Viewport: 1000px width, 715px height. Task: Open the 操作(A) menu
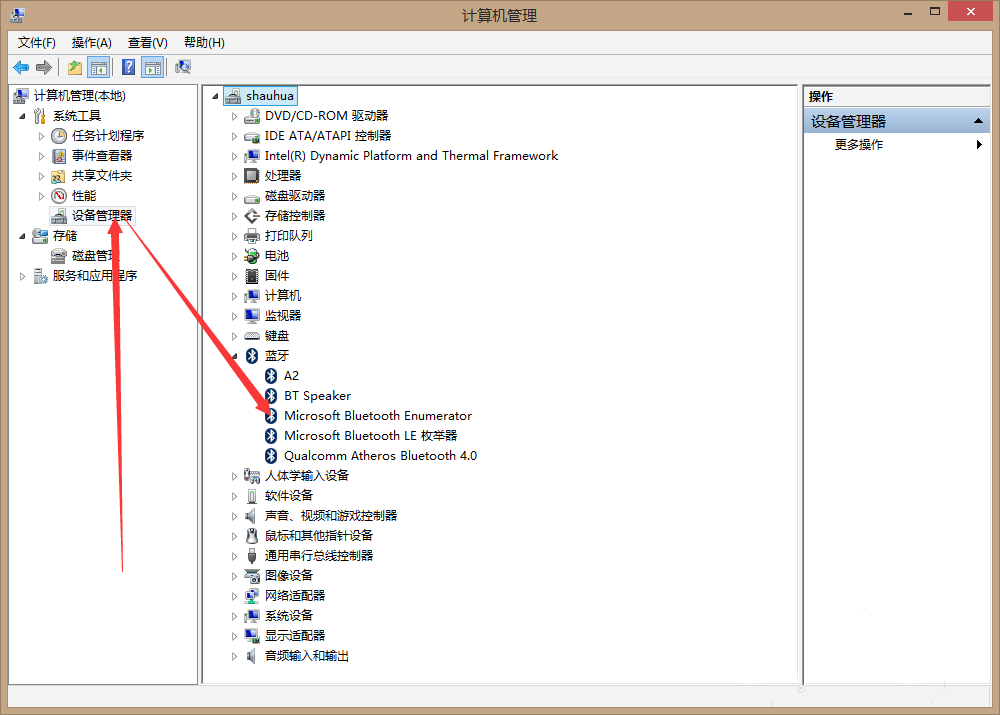tap(92, 43)
